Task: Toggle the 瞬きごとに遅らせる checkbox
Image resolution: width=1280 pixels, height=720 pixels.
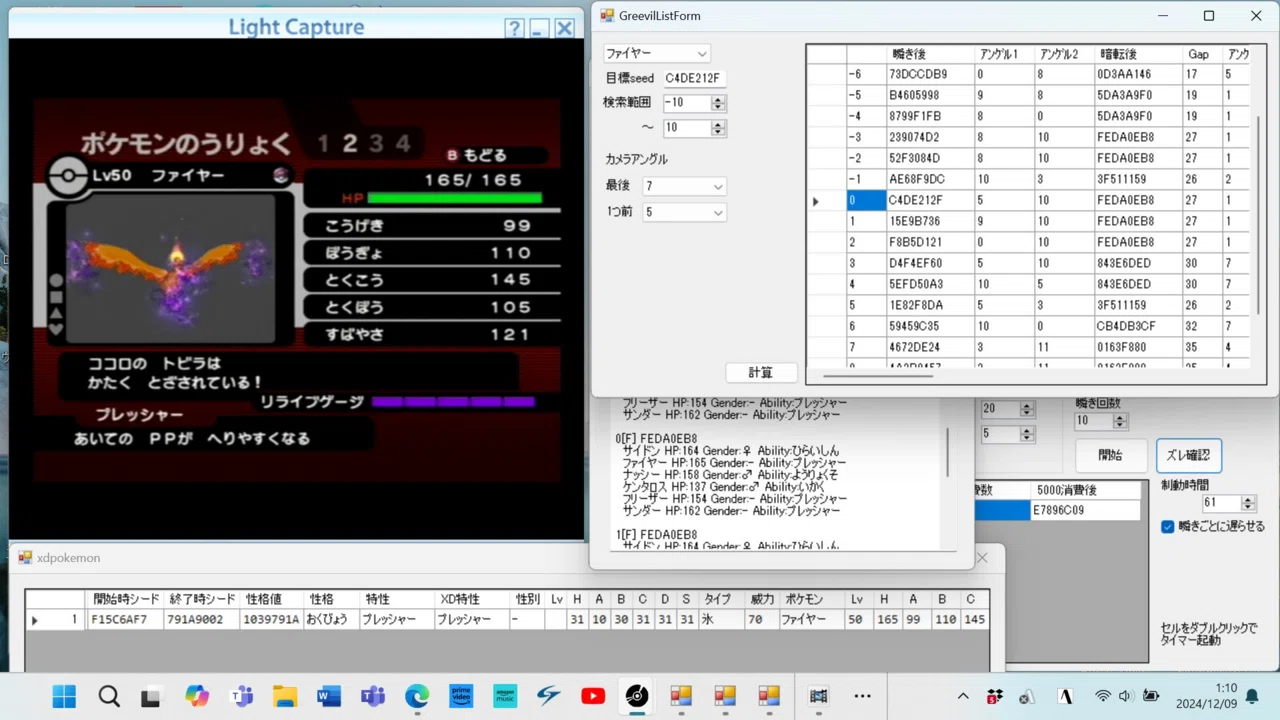Action: click(1168, 526)
